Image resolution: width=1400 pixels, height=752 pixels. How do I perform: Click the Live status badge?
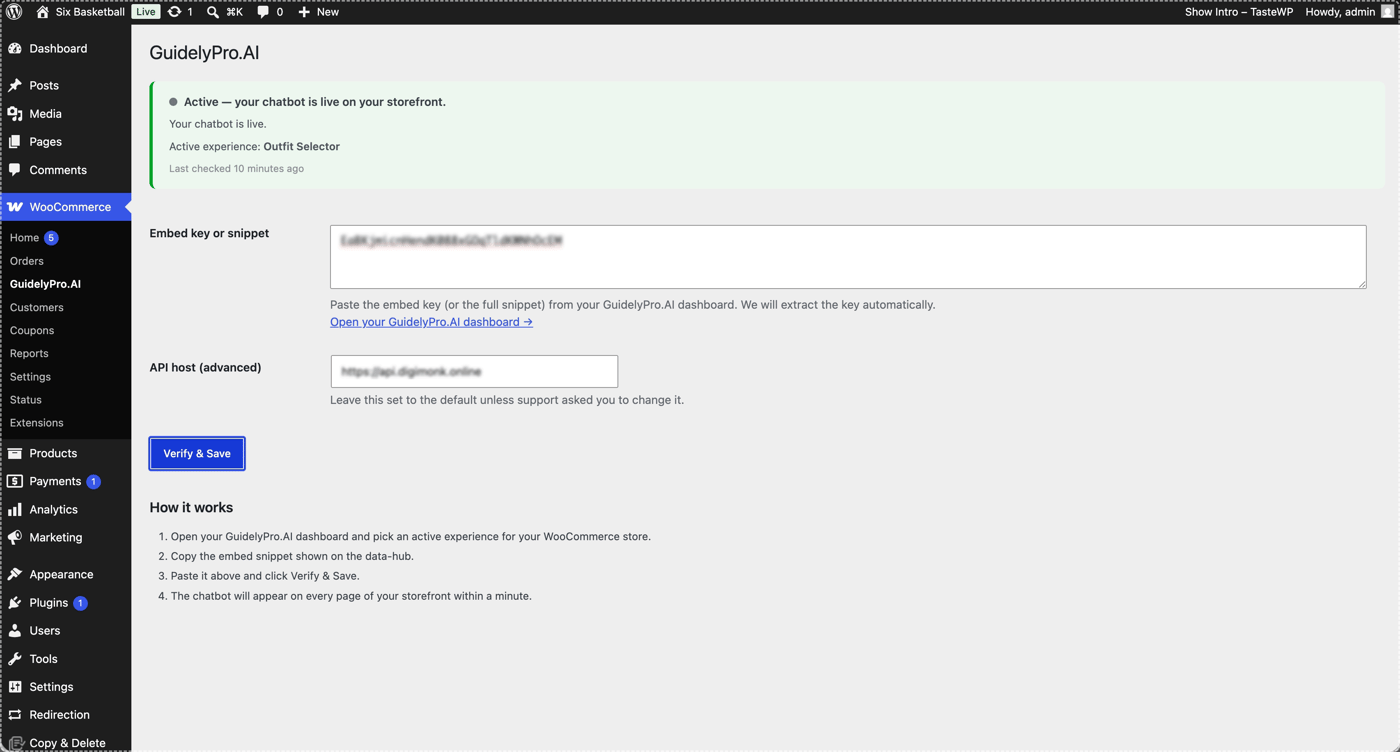pyautogui.click(x=146, y=12)
